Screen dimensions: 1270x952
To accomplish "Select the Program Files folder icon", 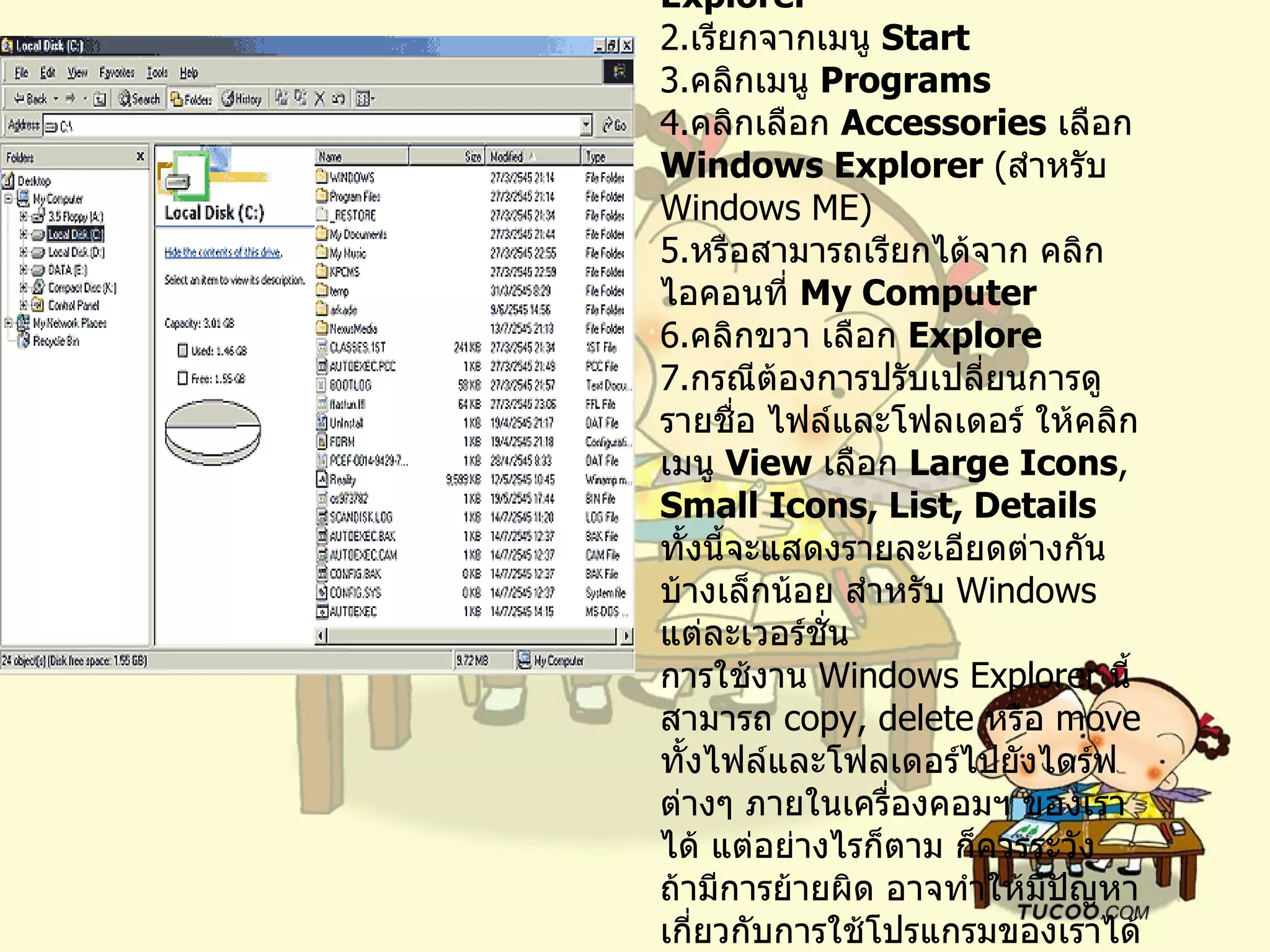I will coord(322,196).
